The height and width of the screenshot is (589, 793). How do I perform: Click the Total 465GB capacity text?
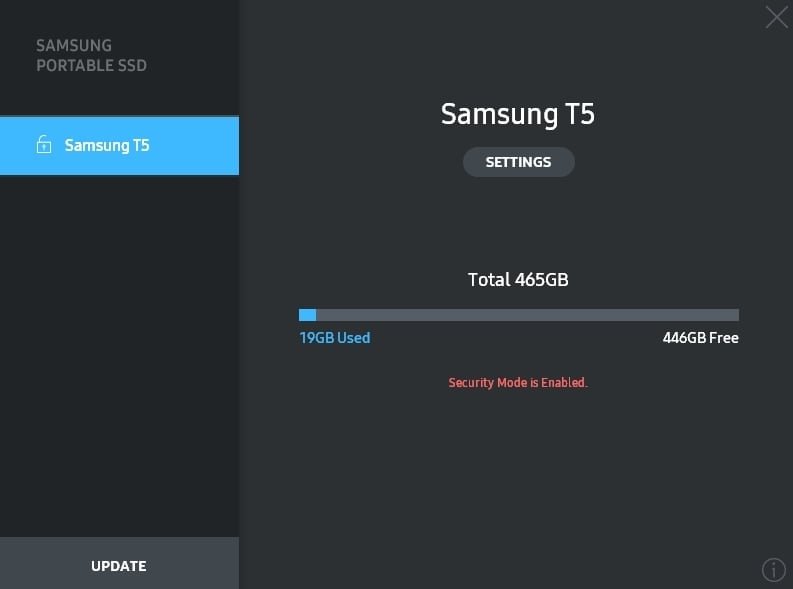(x=518, y=280)
